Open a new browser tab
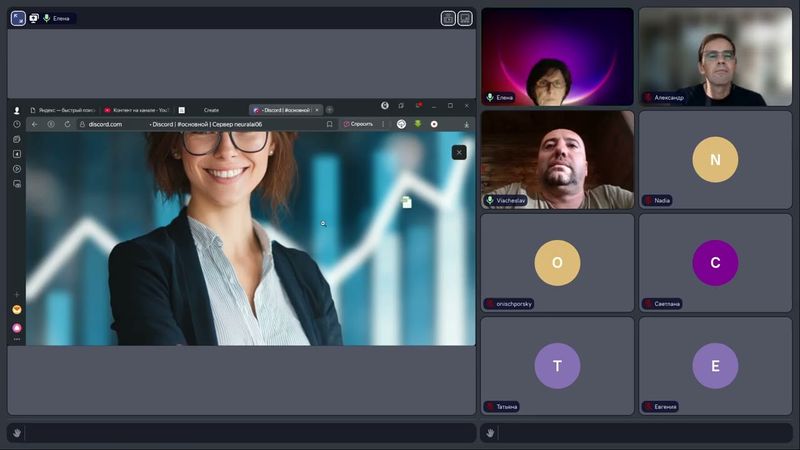This screenshot has height=450, width=800. coord(330,110)
